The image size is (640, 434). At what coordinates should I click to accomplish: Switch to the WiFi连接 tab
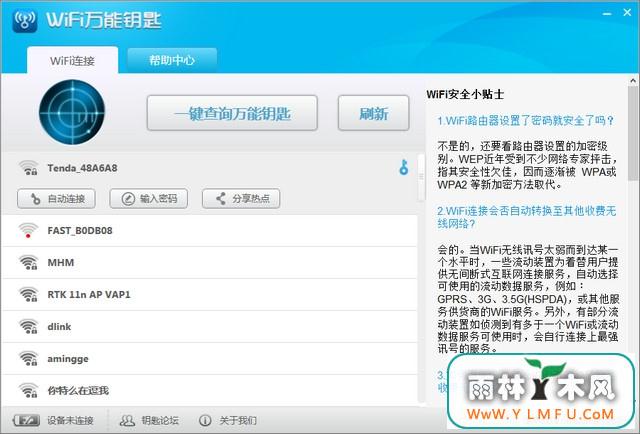(73, 60)
